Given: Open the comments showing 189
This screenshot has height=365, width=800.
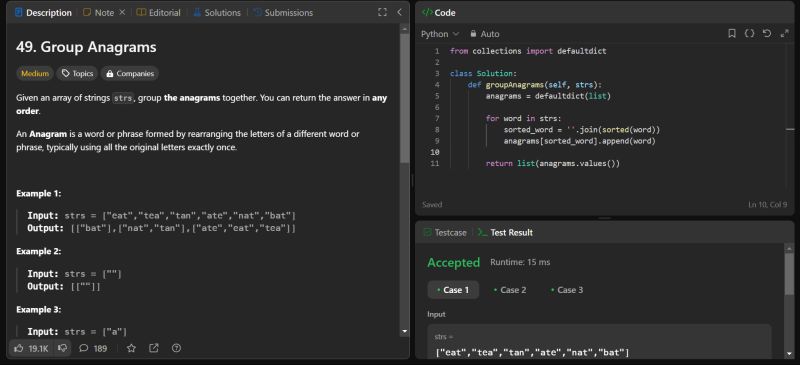Looking at the screenshot, I should pos(93,348).
